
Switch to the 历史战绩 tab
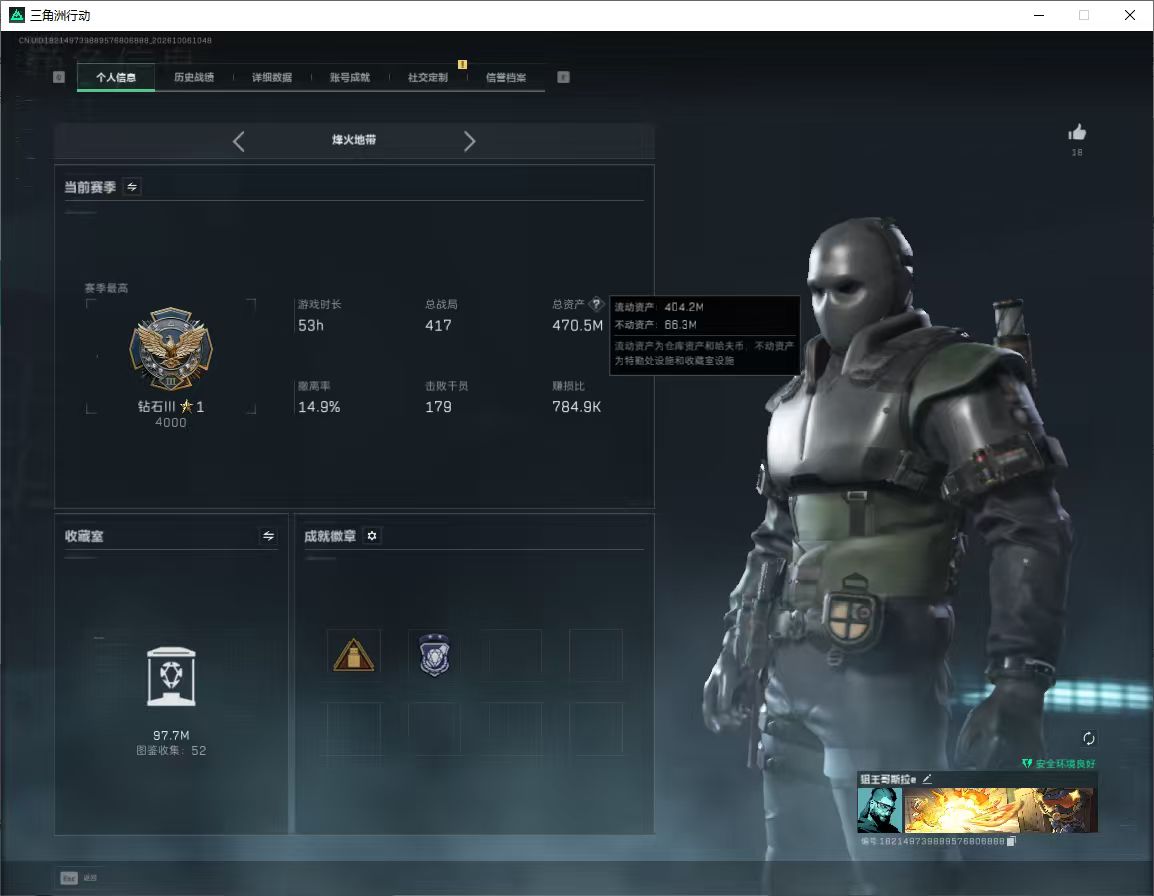tap(194, 77)
